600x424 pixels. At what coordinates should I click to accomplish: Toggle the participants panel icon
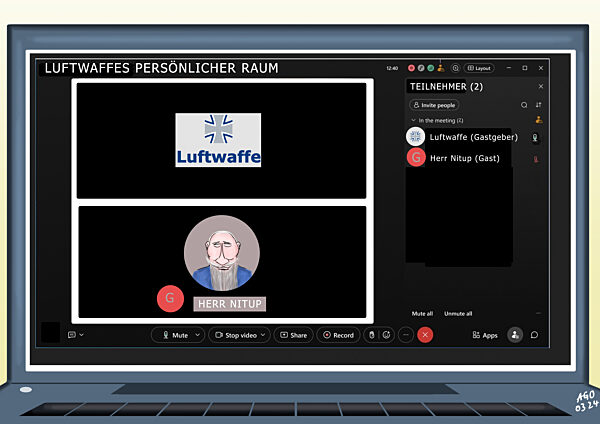click(515, 335)
